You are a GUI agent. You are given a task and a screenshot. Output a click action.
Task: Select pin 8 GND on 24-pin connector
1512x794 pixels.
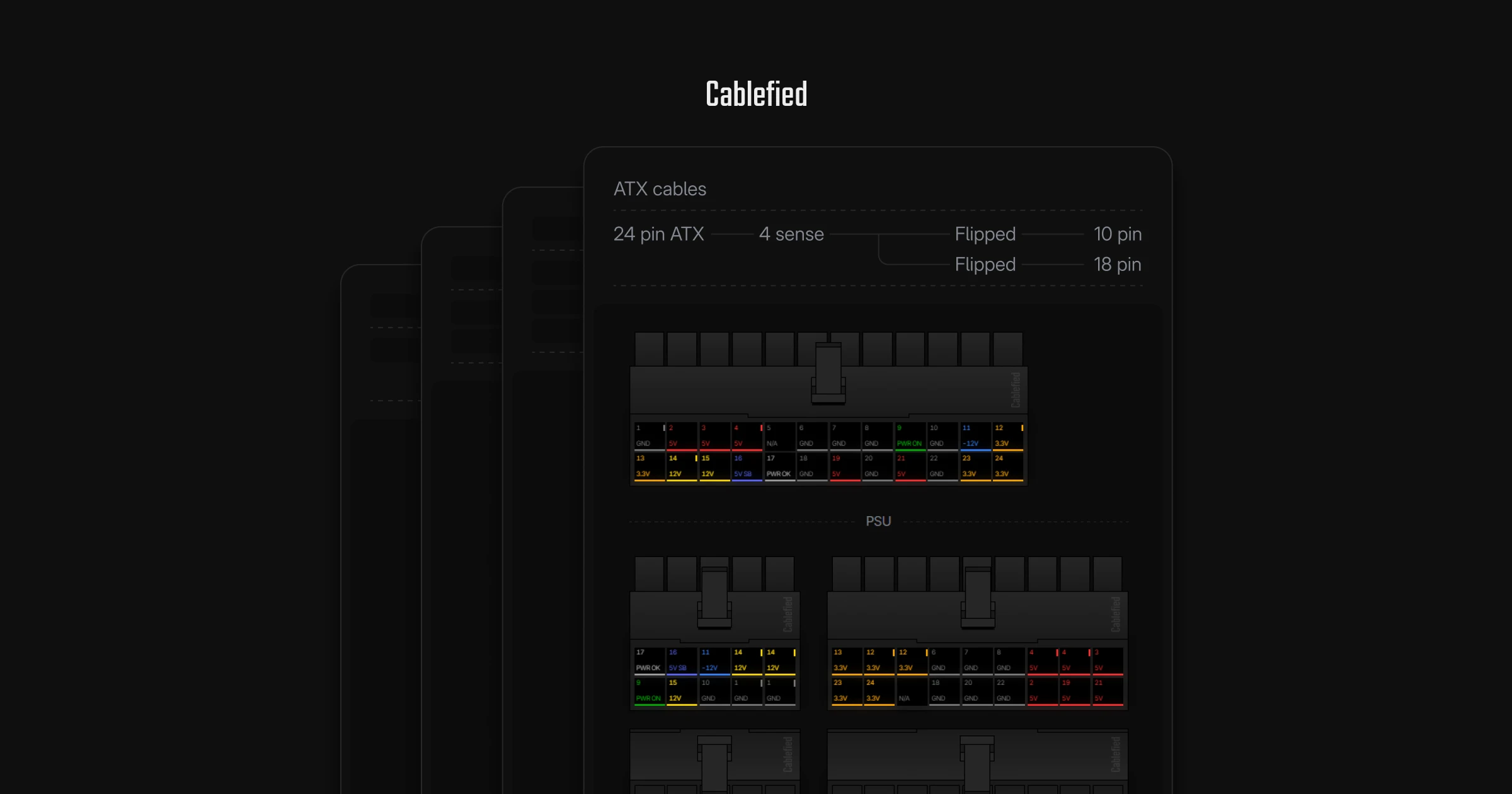(x=878, y=436)
